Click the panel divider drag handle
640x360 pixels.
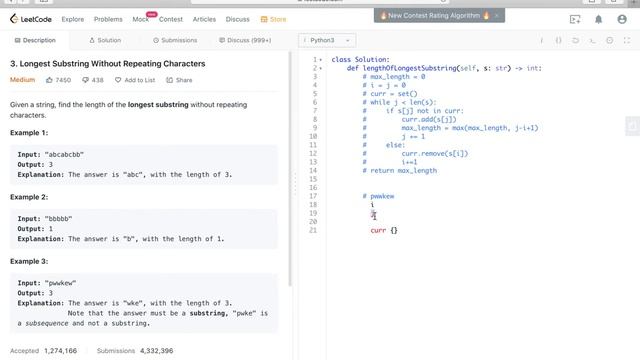point(295,184)
